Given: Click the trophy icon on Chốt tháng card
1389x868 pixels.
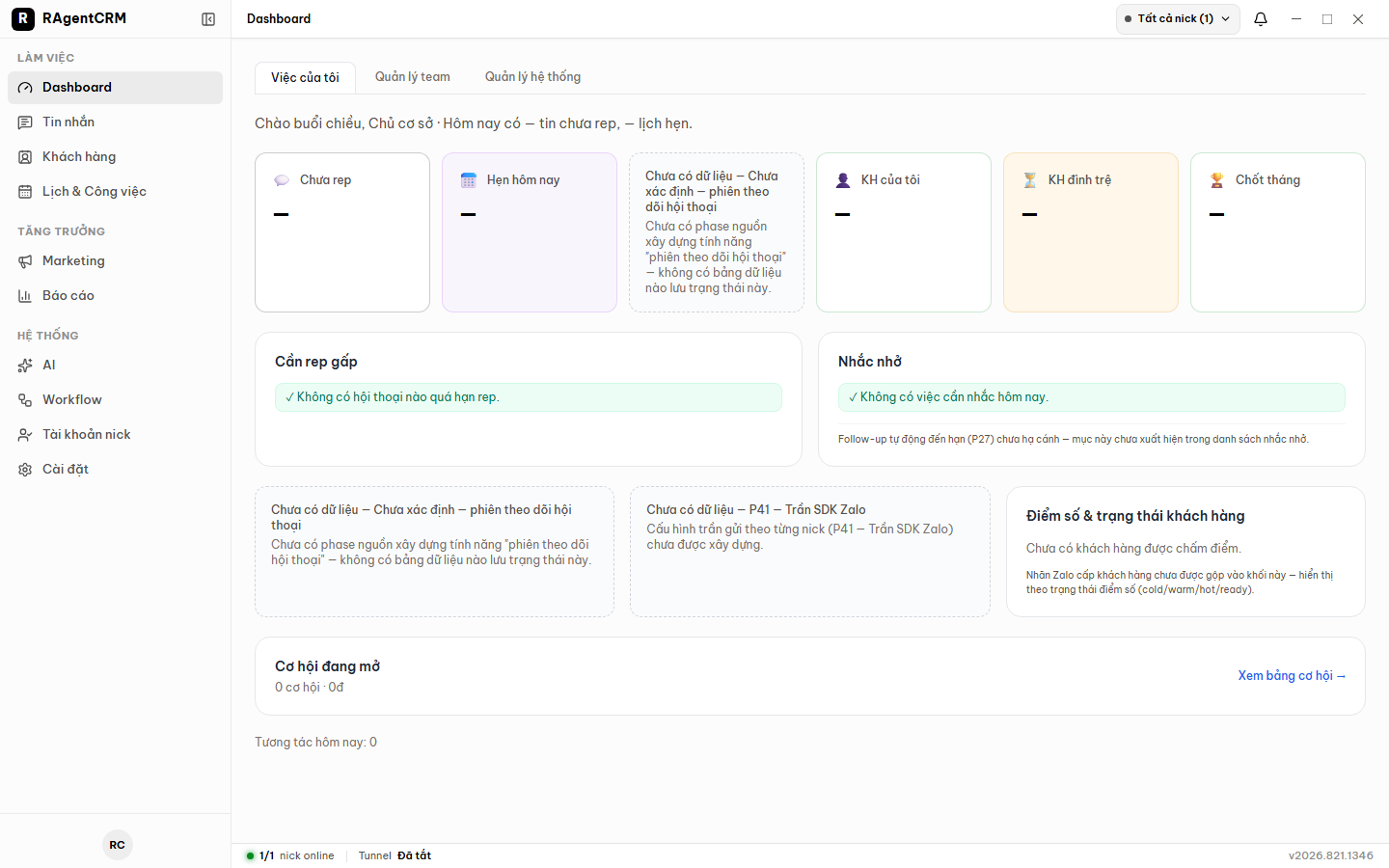Looking at the screenshot, I should pos(1217,180).
